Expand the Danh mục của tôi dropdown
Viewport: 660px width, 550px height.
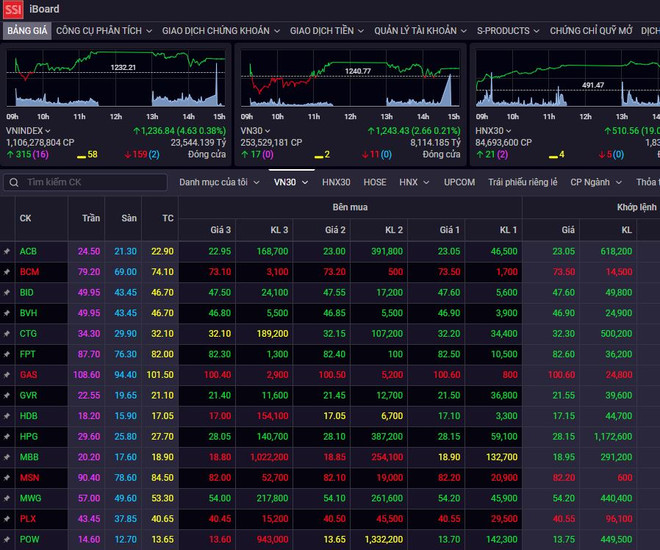point(219,183)
